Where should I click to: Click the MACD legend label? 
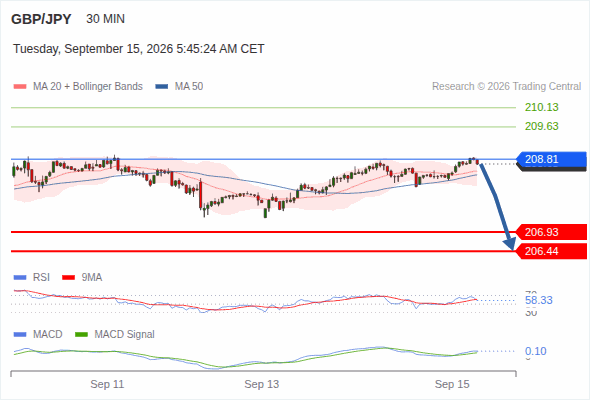pyautogui.click(x=47, y=334)
